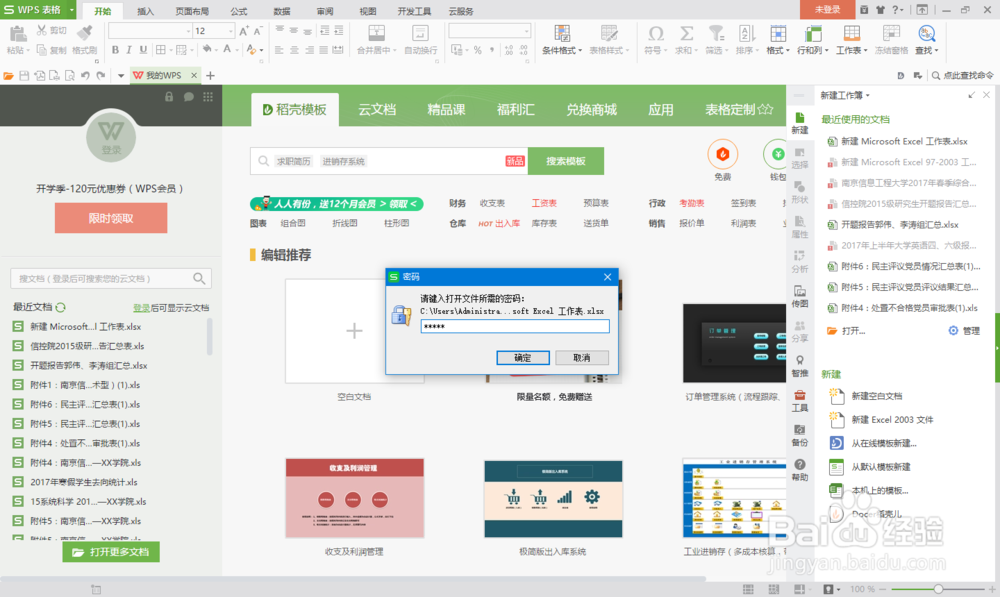Expand the WPS 表格 application menu arrow
Image resolution: width=1000 pixels, height=597 pixels.
[71, 10]
